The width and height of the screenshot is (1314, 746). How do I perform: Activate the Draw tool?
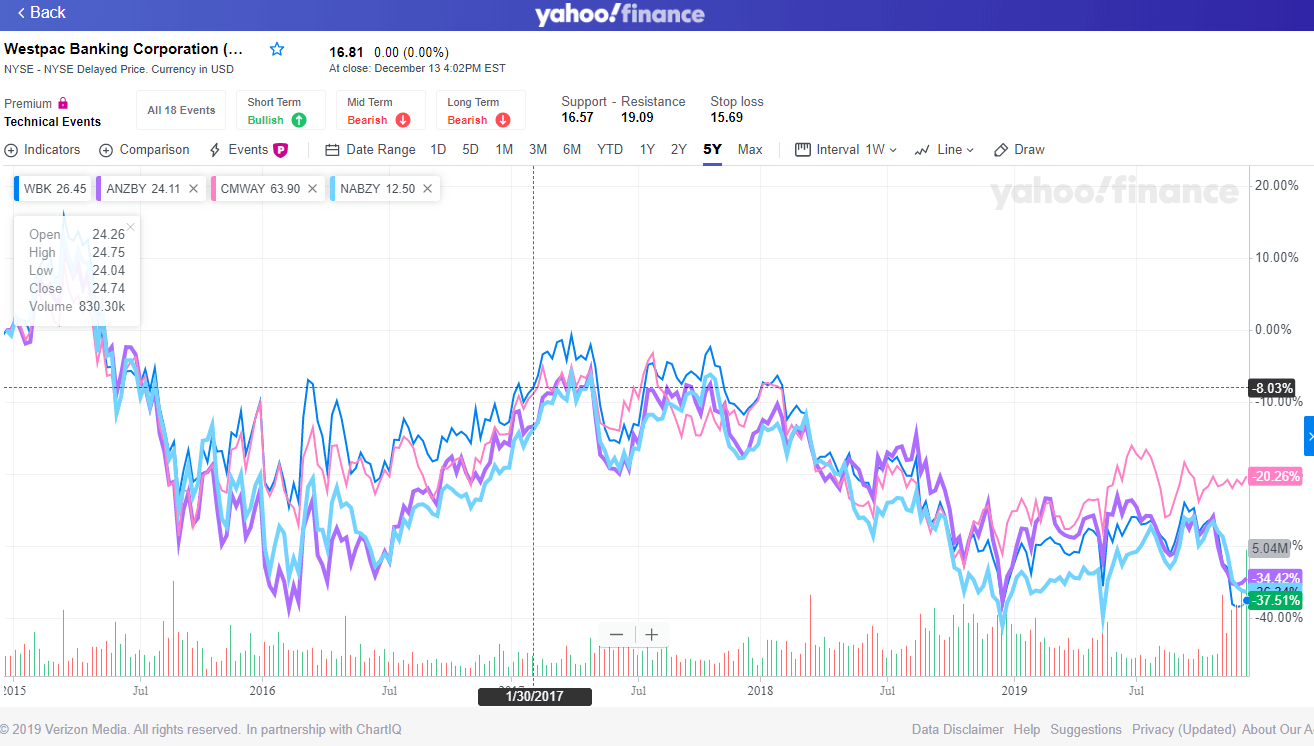point(1019,150)
